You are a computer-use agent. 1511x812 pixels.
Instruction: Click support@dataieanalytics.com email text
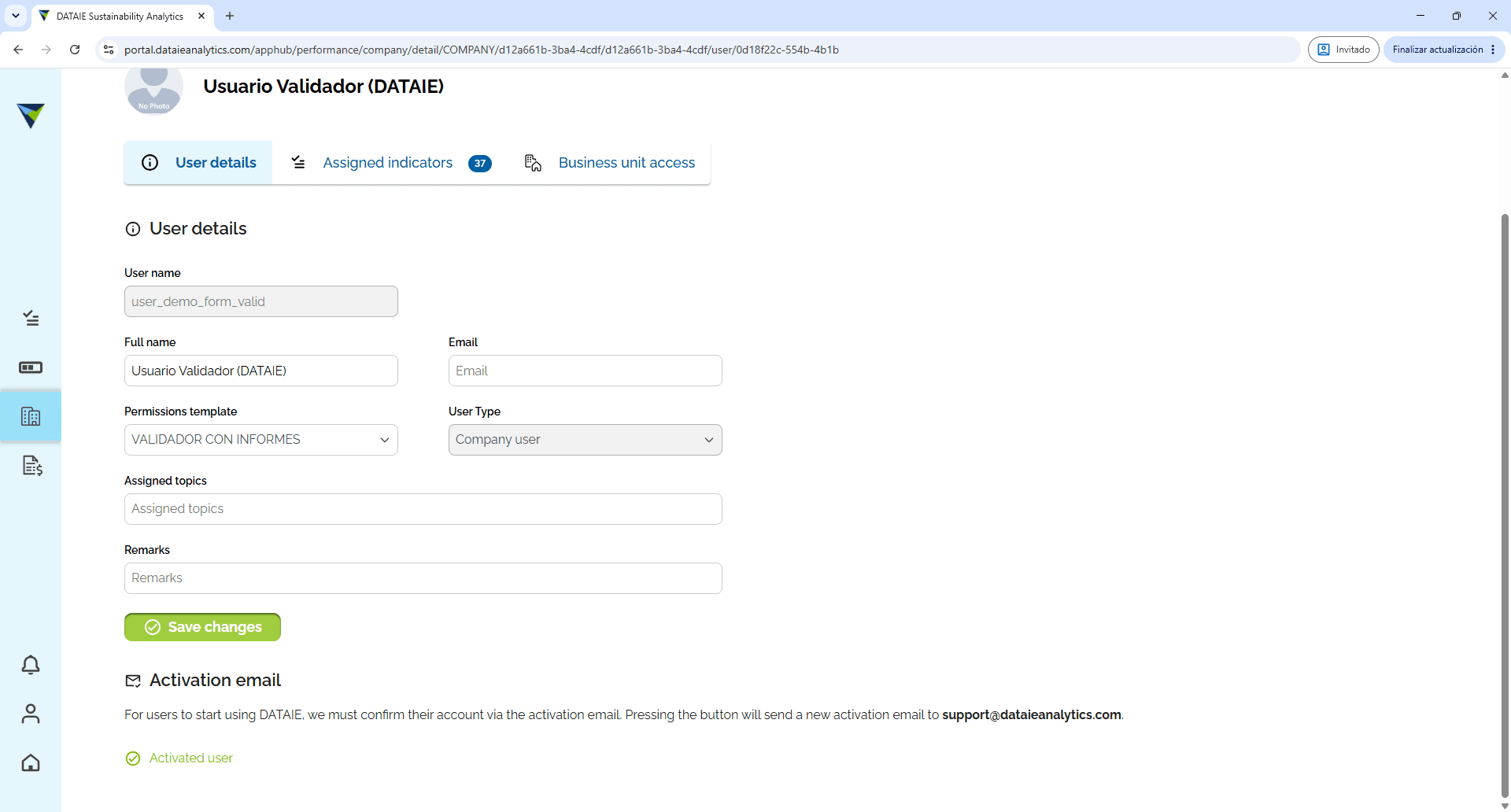(x=1032, y=714)
